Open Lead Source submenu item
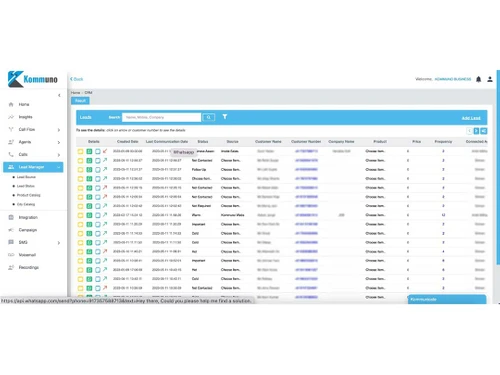 click(x=26, y=177)
